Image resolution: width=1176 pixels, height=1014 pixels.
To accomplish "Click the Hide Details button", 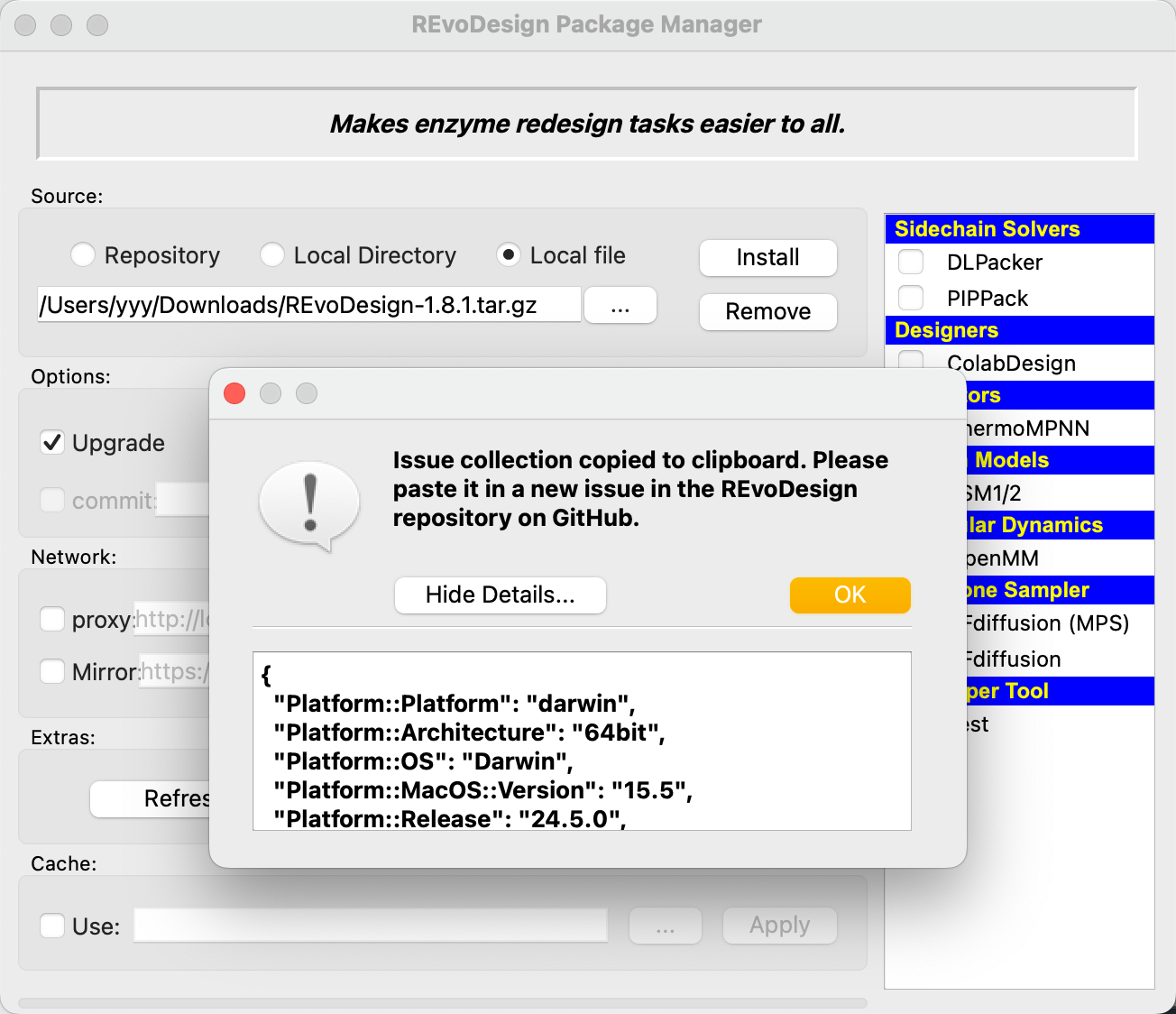I will [x=501, y=595].
